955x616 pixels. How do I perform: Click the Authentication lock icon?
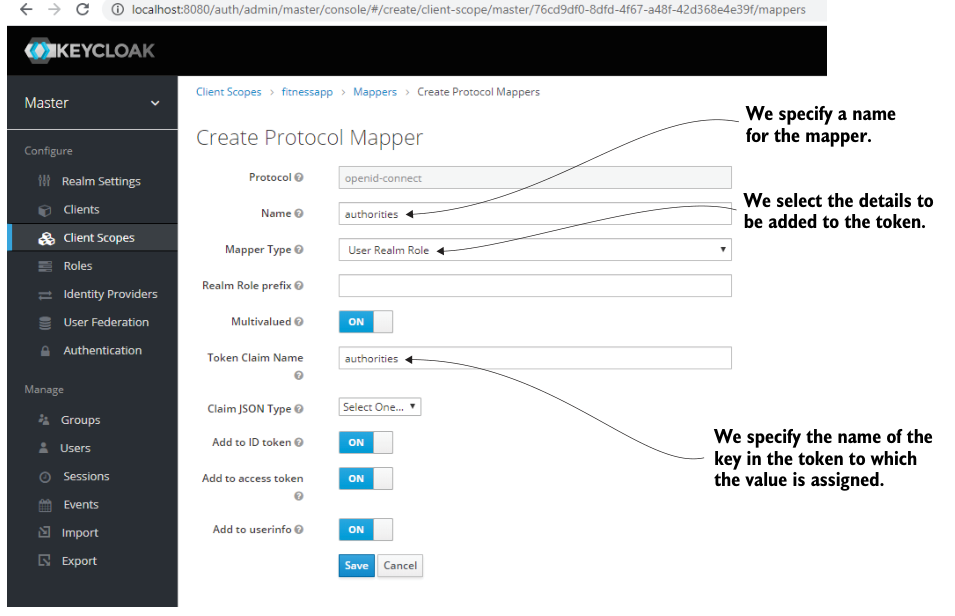45,351
